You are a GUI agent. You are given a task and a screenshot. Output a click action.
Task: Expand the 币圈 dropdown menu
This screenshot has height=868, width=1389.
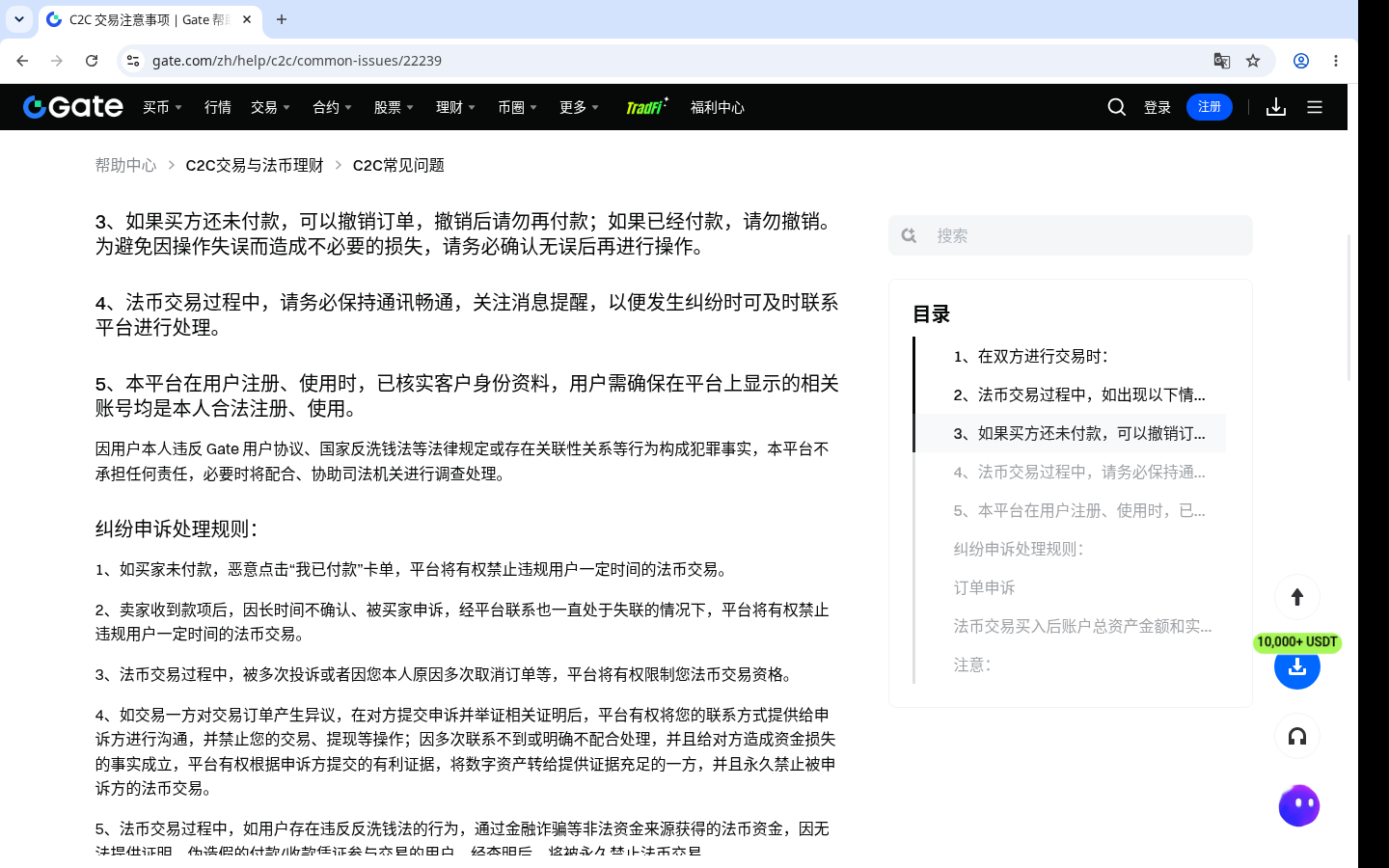point(518,107)
